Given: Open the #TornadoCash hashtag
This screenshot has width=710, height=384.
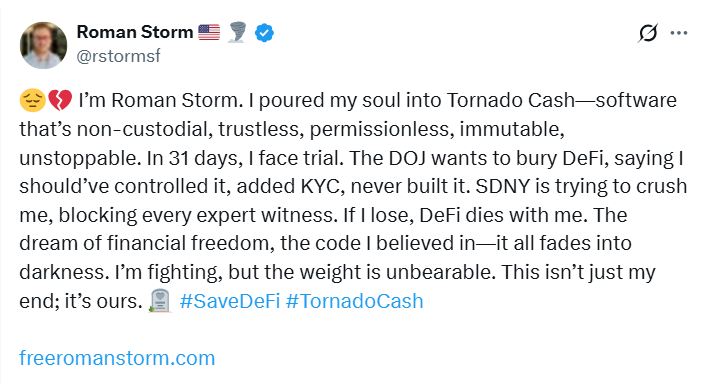Looking at the screenshot, I should coord(355,301).
